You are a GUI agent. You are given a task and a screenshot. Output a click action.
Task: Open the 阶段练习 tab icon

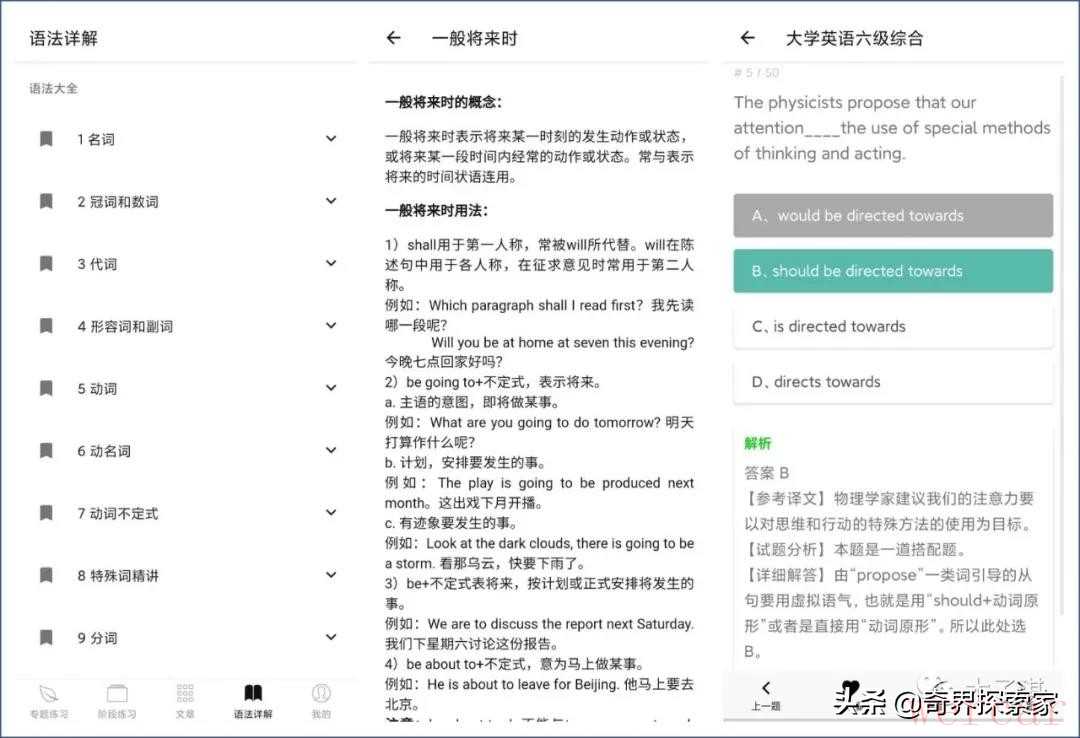click(x=117, y=693)
